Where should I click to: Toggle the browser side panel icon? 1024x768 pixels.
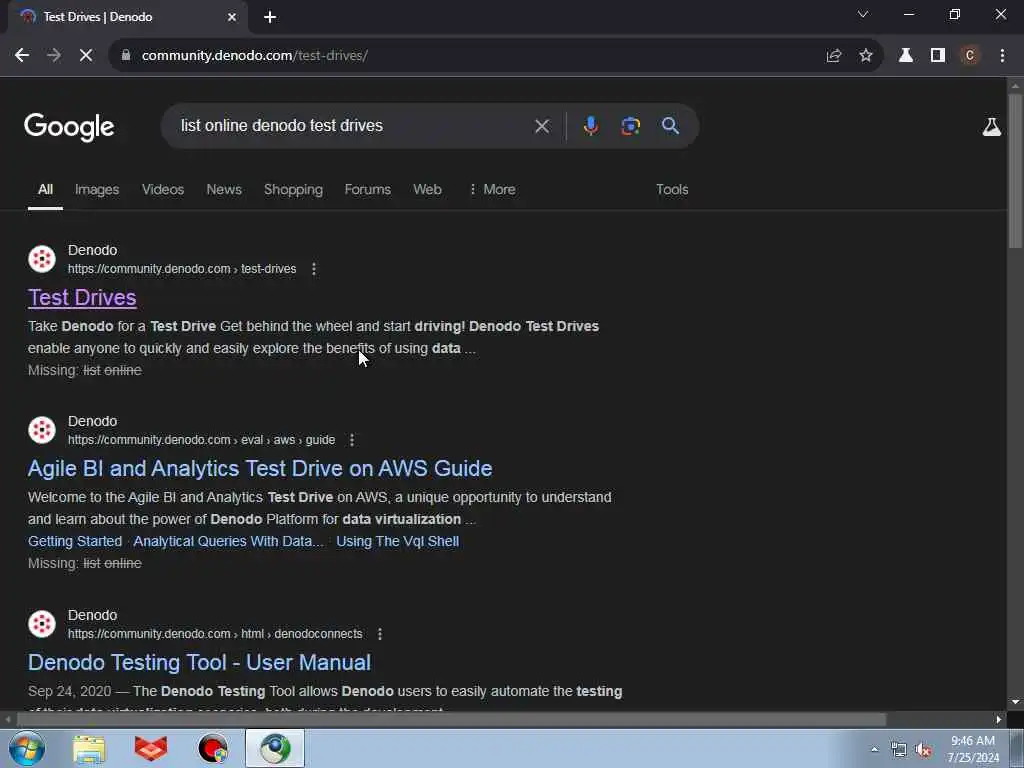click(x=938, y=56)
